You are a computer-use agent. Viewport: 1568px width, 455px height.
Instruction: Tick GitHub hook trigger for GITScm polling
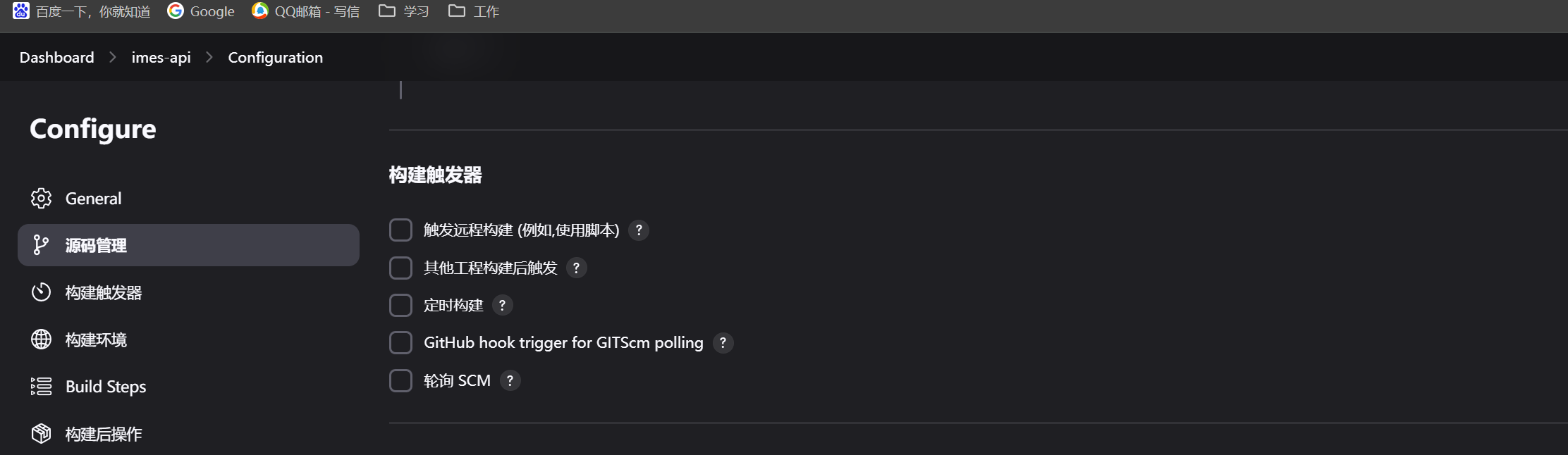[400, 343]
